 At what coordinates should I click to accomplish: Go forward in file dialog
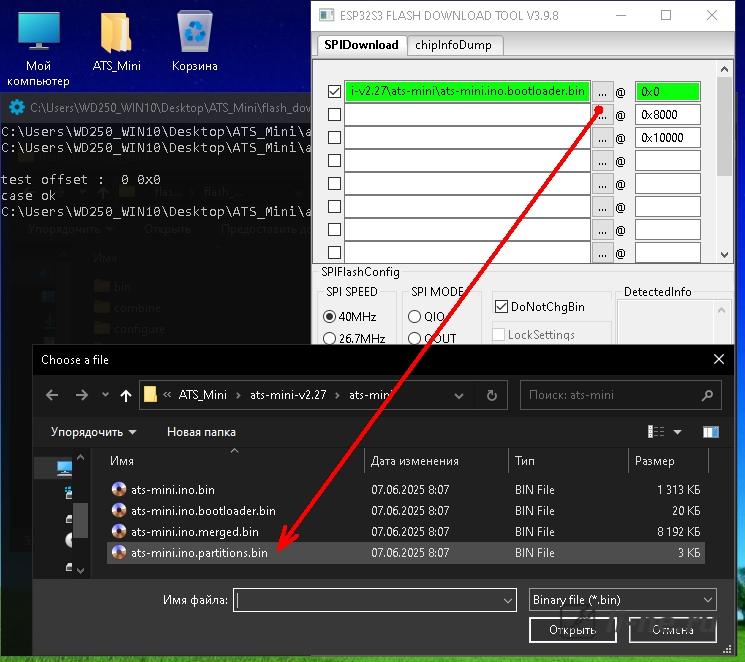(82, 395)
